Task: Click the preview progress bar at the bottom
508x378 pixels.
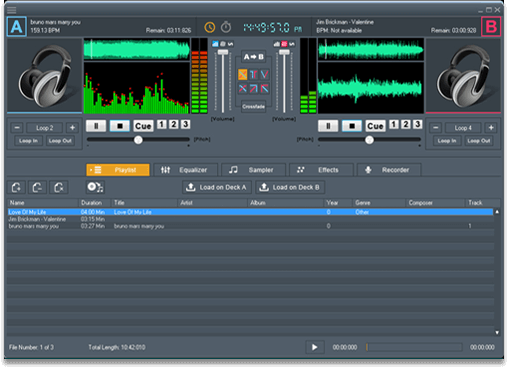Action: pos(414,347)
